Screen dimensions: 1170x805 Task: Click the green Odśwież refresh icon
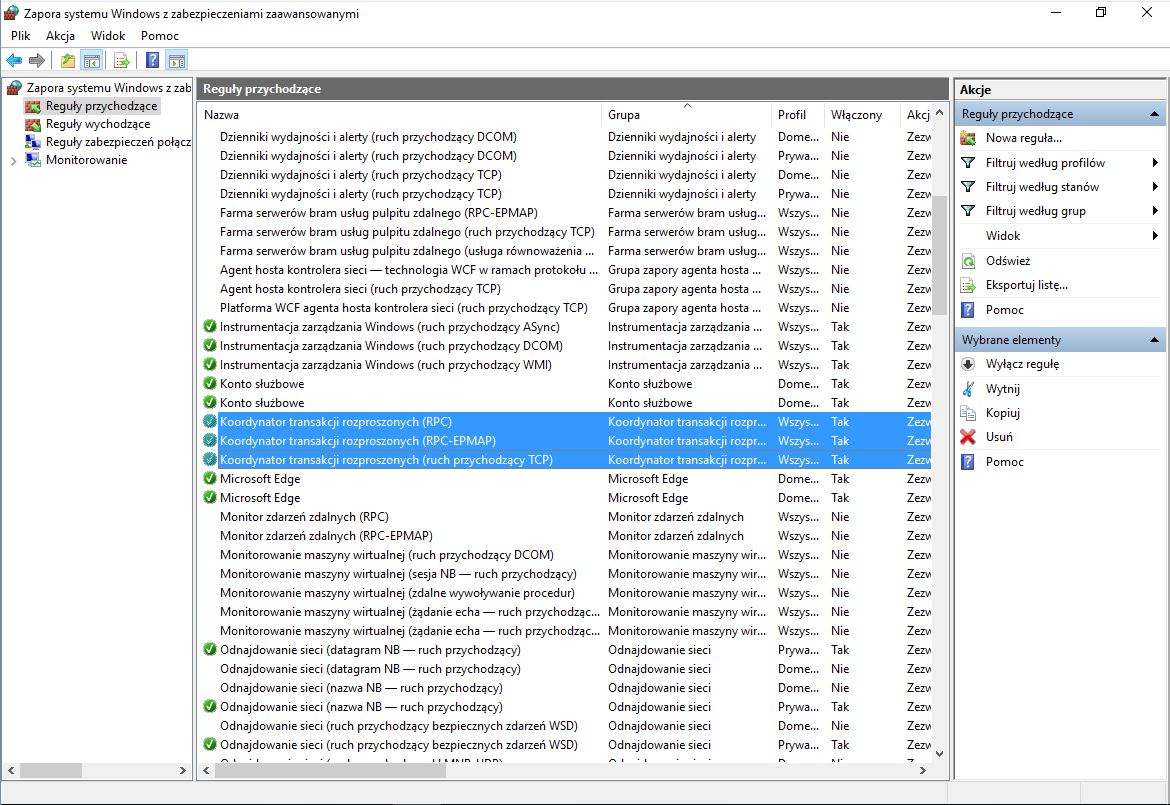click(968, 261)
